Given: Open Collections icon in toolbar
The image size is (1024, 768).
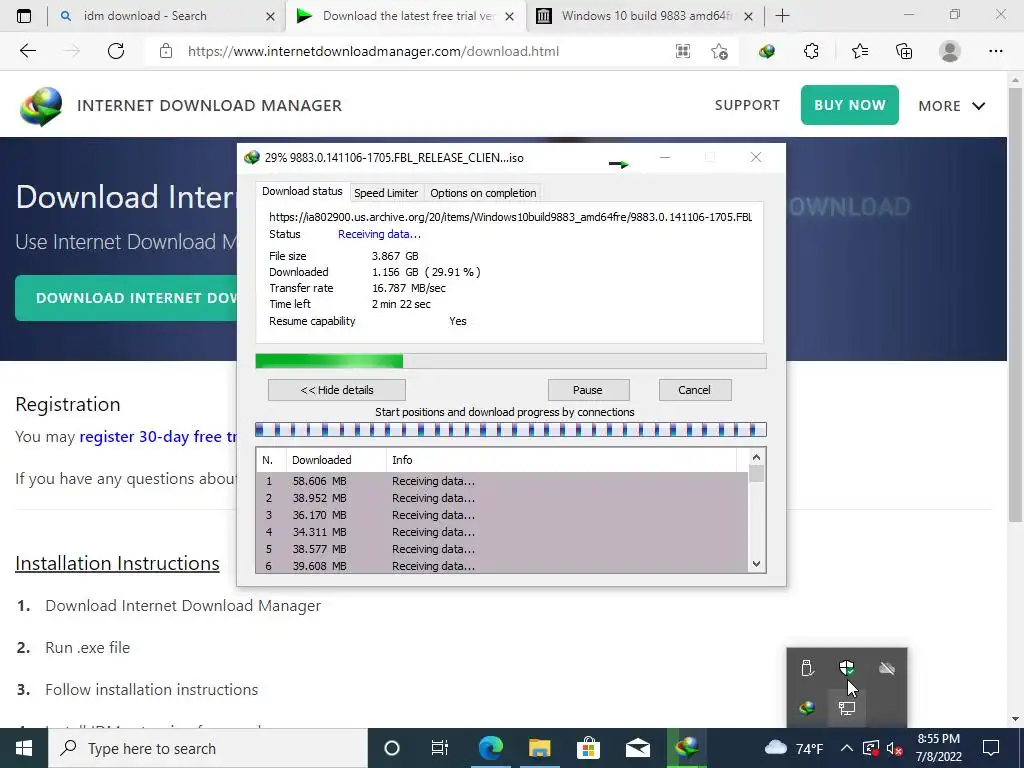Looking at the screenshot, I should pos(904,51).
